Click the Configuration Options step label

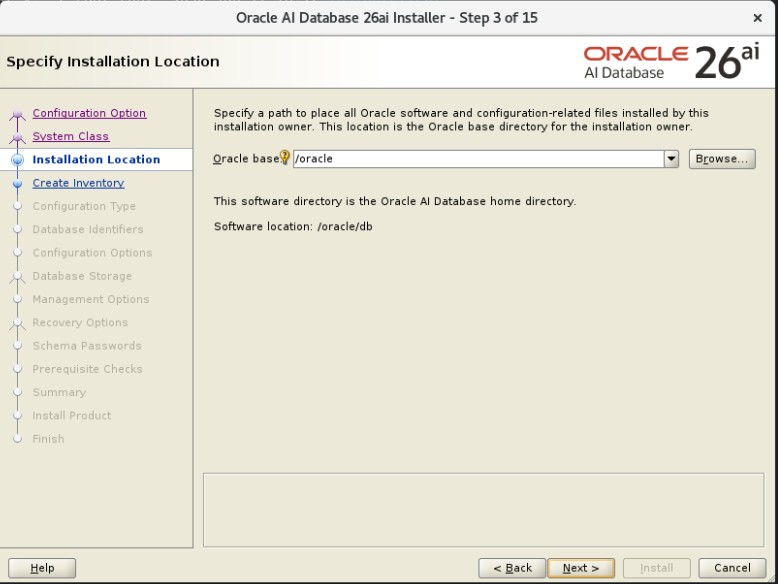pyautogui.click(x=92, y=253)
